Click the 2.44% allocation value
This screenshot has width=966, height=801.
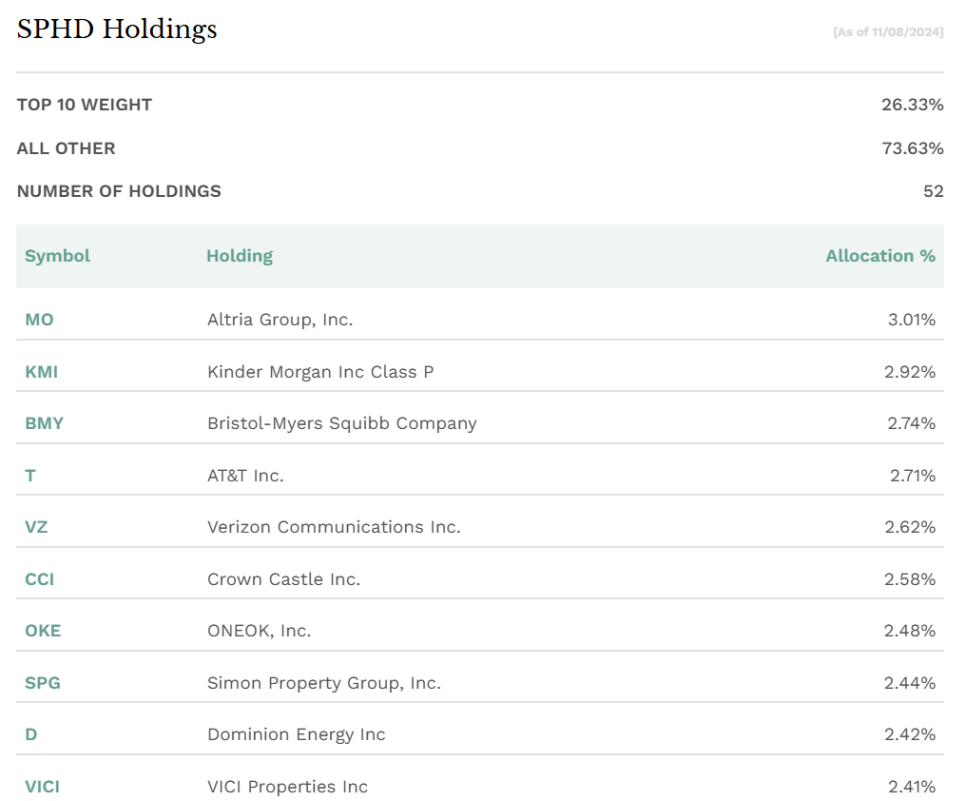[910, 683]
